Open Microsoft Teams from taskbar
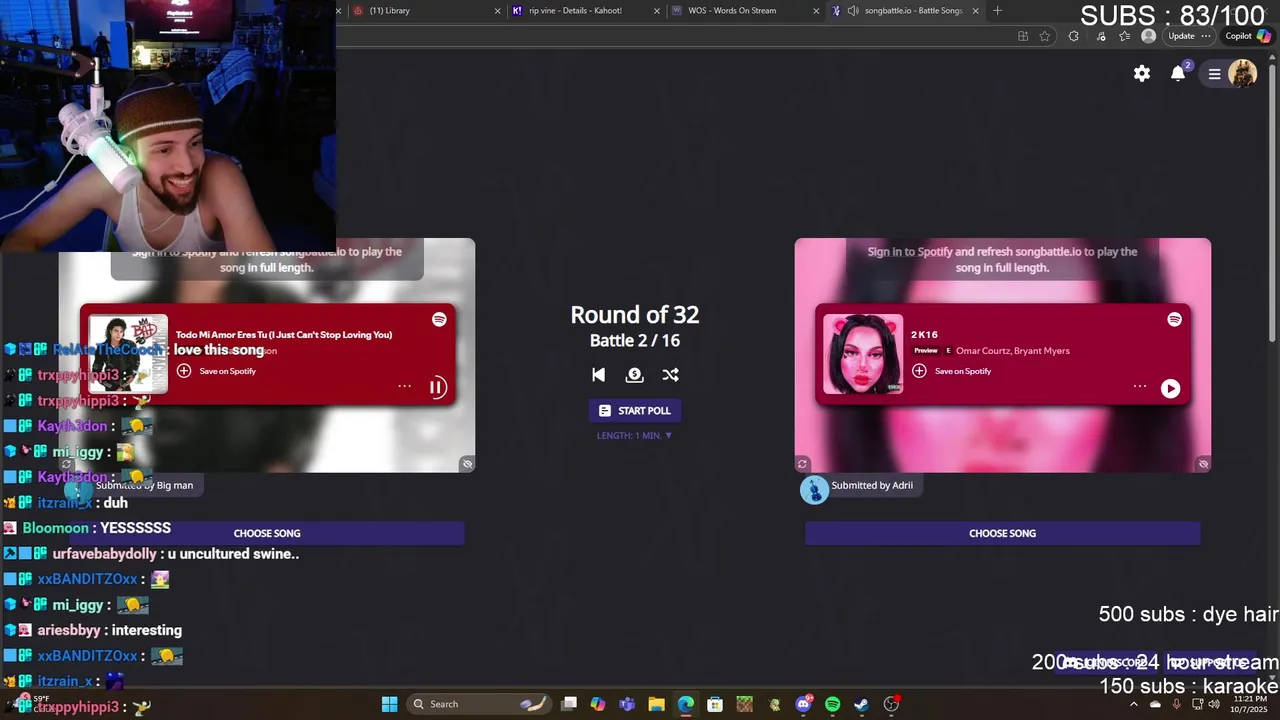1280x720 pixels. point(627,704)
